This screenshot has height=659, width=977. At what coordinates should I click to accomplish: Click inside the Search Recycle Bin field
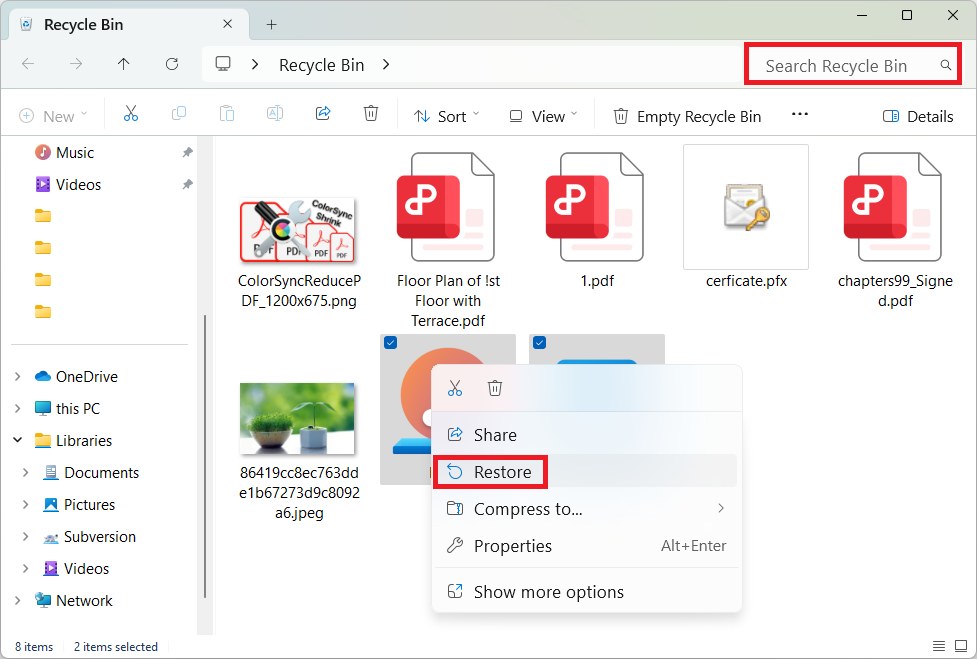point(850,64)
